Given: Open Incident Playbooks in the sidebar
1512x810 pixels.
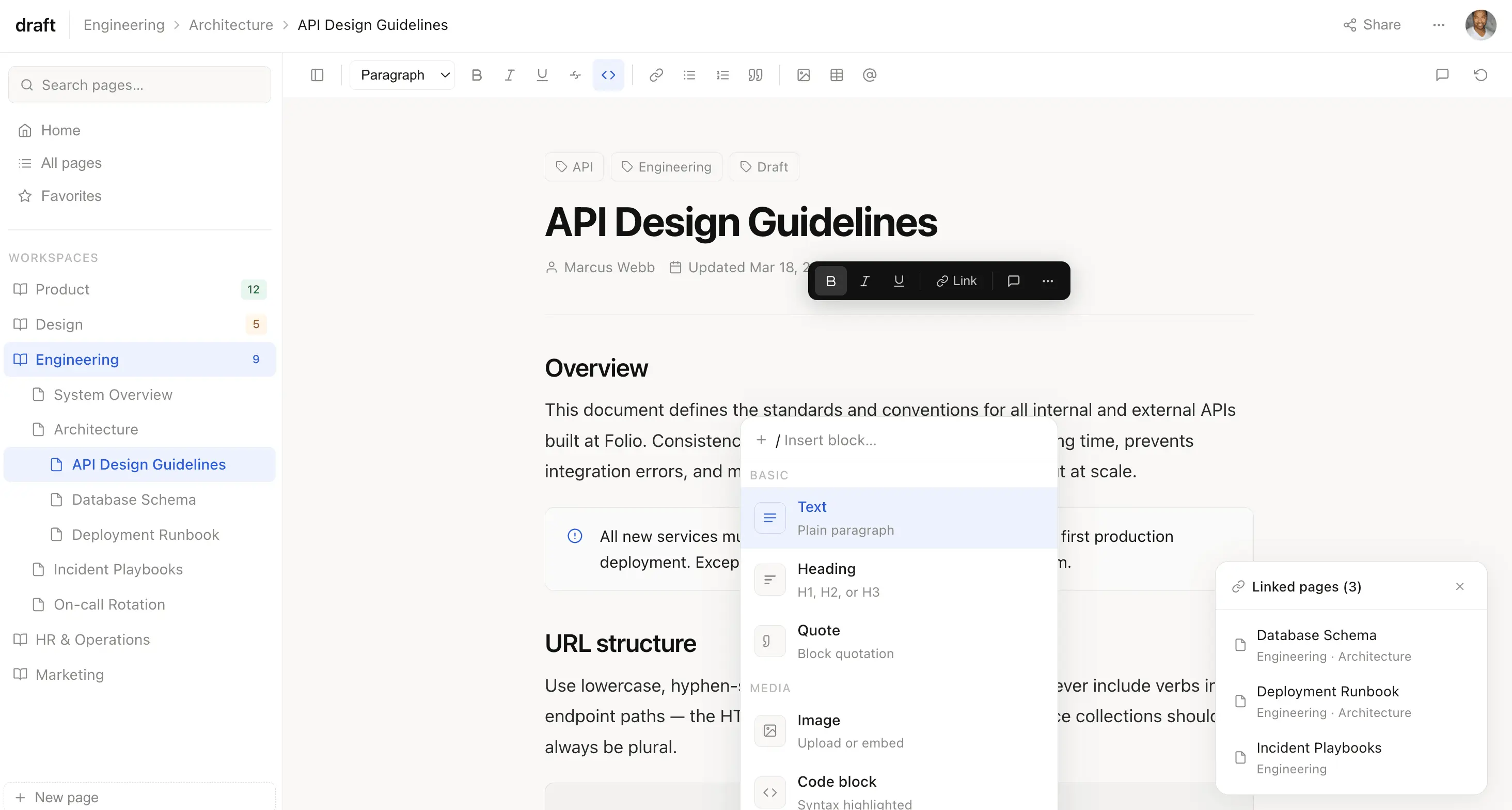Looking at the screenshot, I should 140,570.
